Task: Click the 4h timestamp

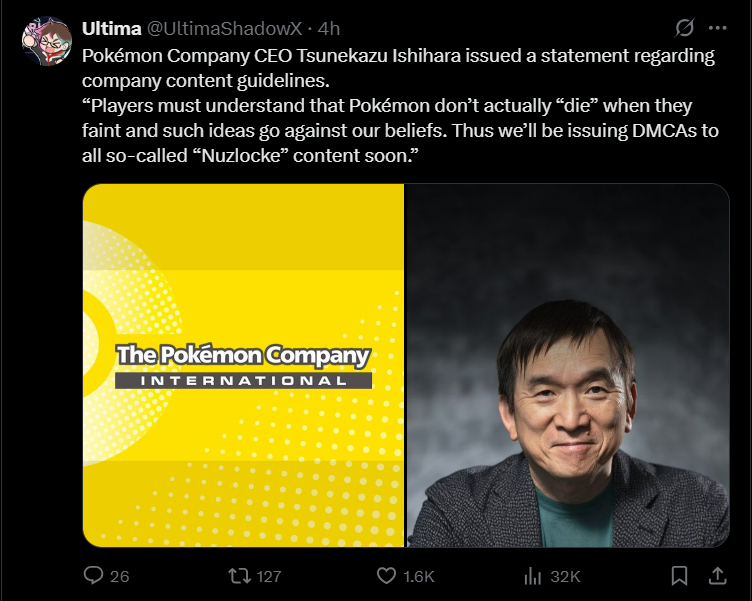Action: pos(329,29)
